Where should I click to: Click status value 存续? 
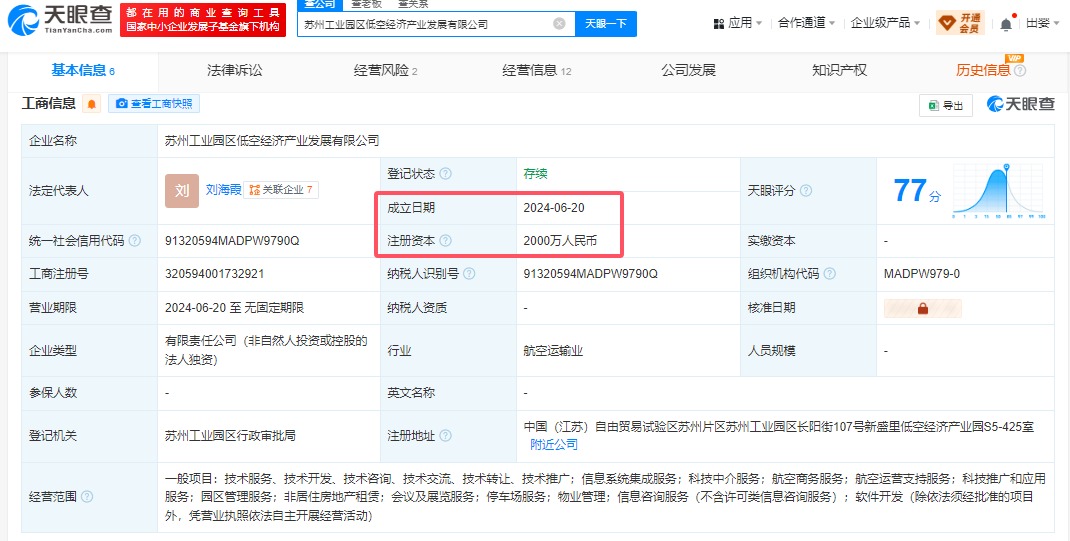click(535, 174)
